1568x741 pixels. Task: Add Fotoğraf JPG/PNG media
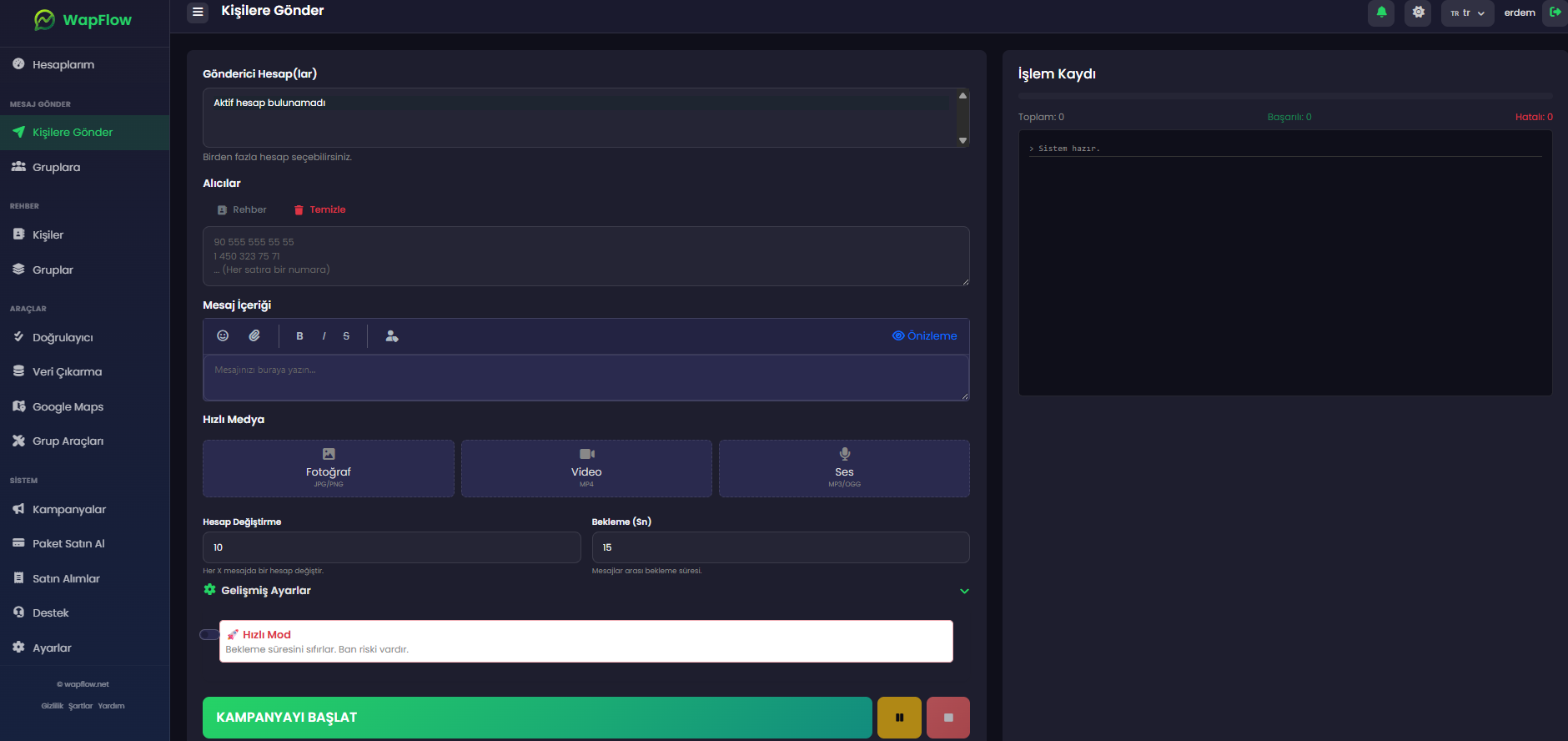(329, 468)
